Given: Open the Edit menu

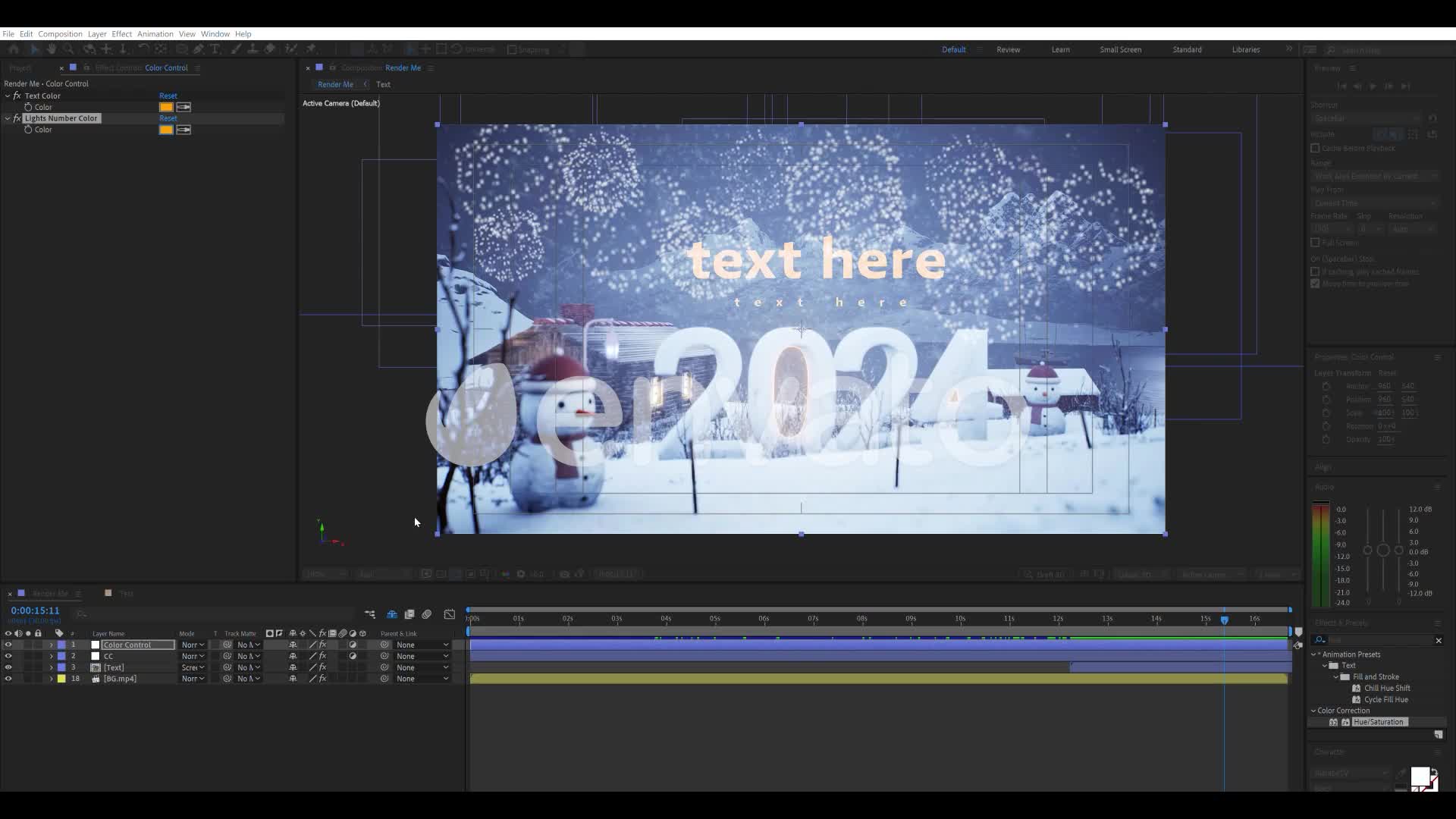Looking at the screenshot, I should click(26, 34).
